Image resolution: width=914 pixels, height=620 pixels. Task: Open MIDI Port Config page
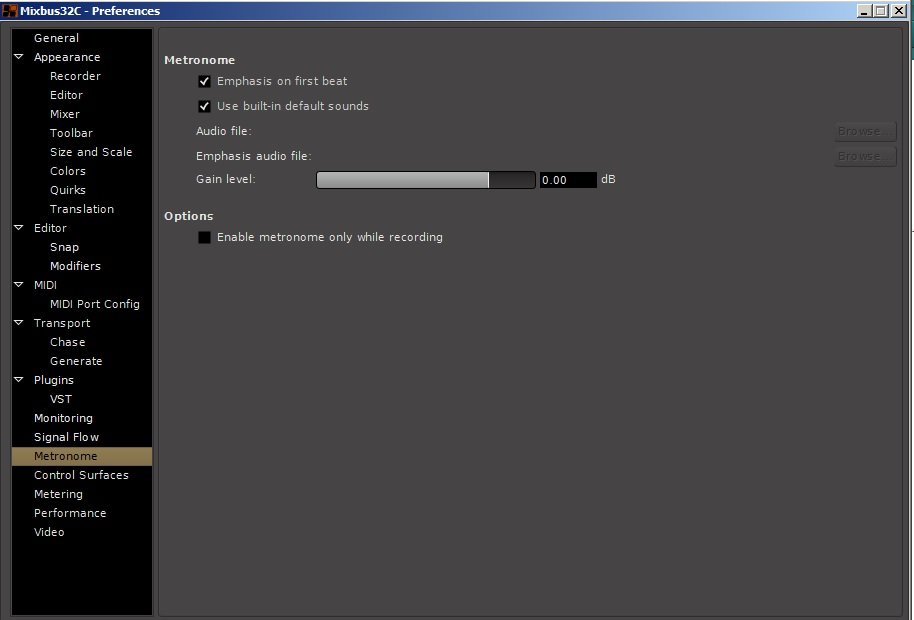point(95,304)
